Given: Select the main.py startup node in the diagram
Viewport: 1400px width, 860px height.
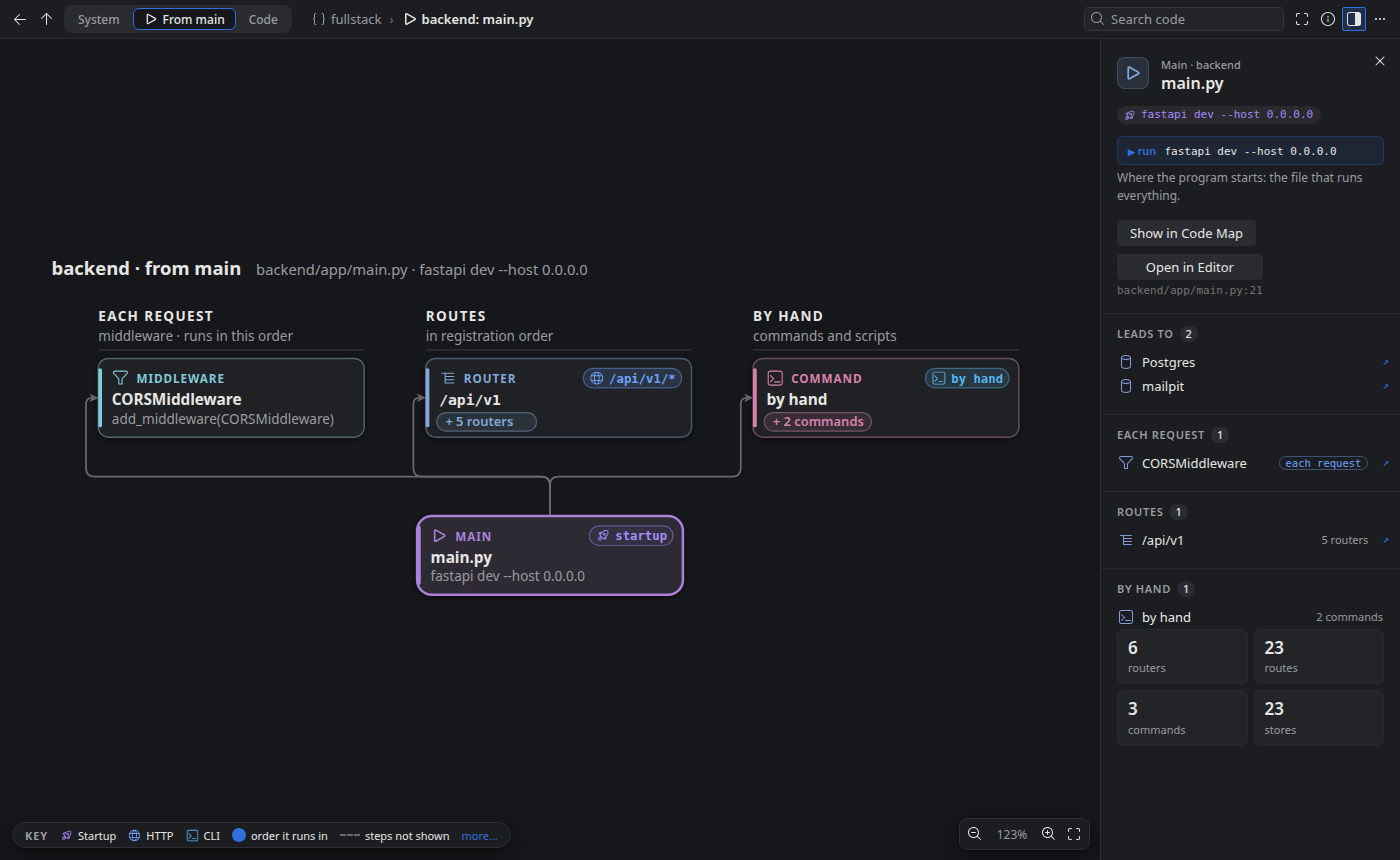Looking at the screenshot, I should point(550,555).
